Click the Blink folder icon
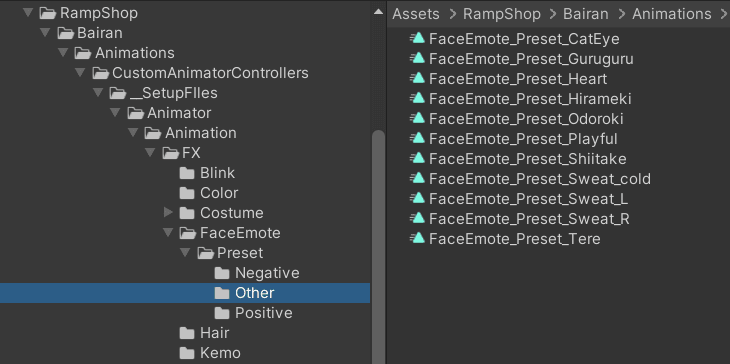730x364 pixels. (x=187, y=173)
